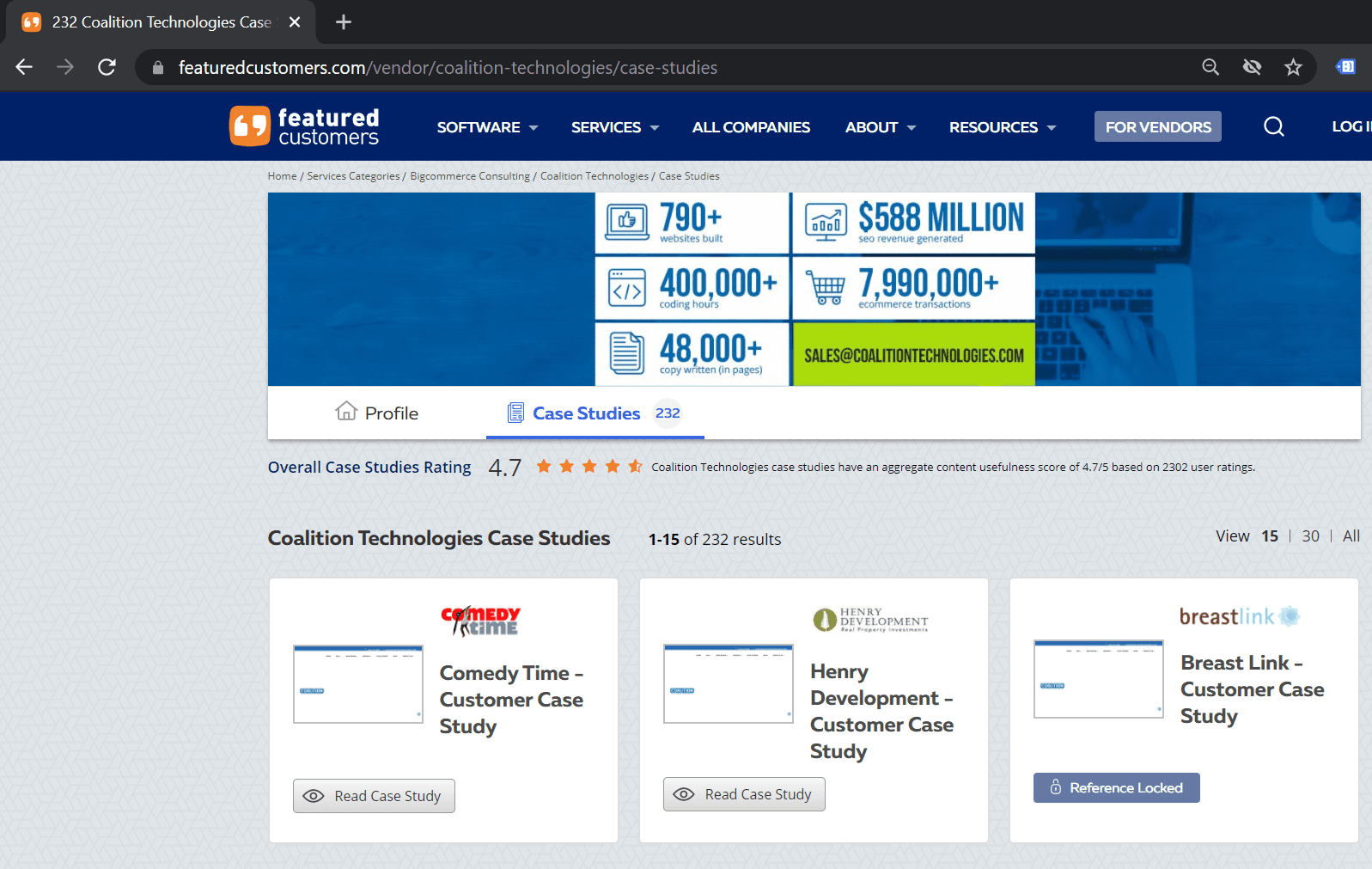
Task: Go back with the browser back arrow
Action: (x=24, y=67)
